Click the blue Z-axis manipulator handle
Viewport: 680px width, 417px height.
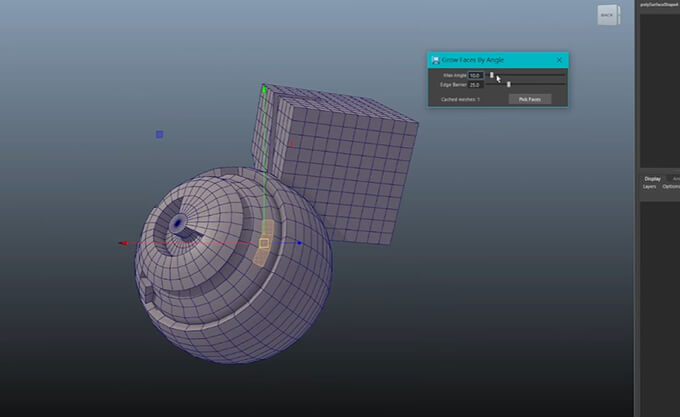(298, 242)
